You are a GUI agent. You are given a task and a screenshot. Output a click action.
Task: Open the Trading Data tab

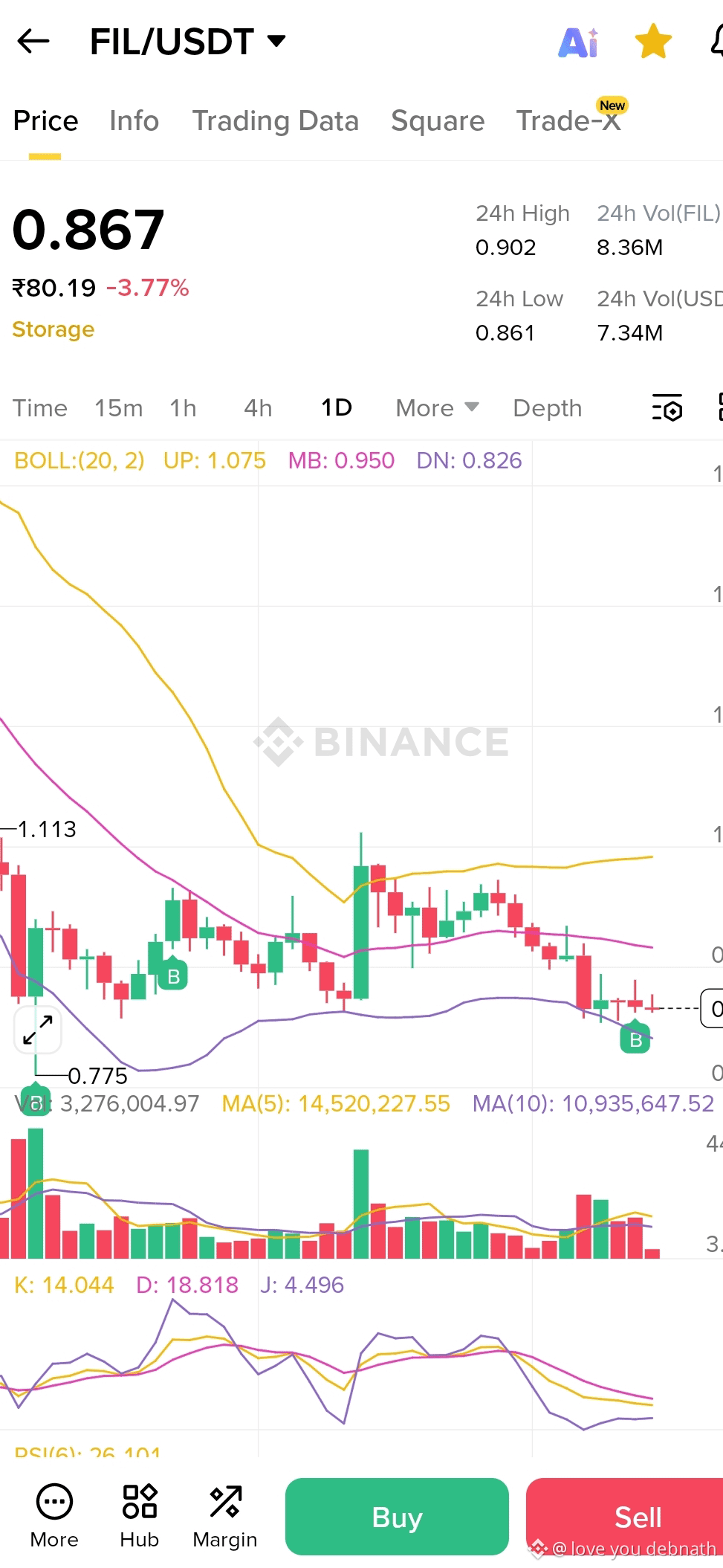coord(276,121)
